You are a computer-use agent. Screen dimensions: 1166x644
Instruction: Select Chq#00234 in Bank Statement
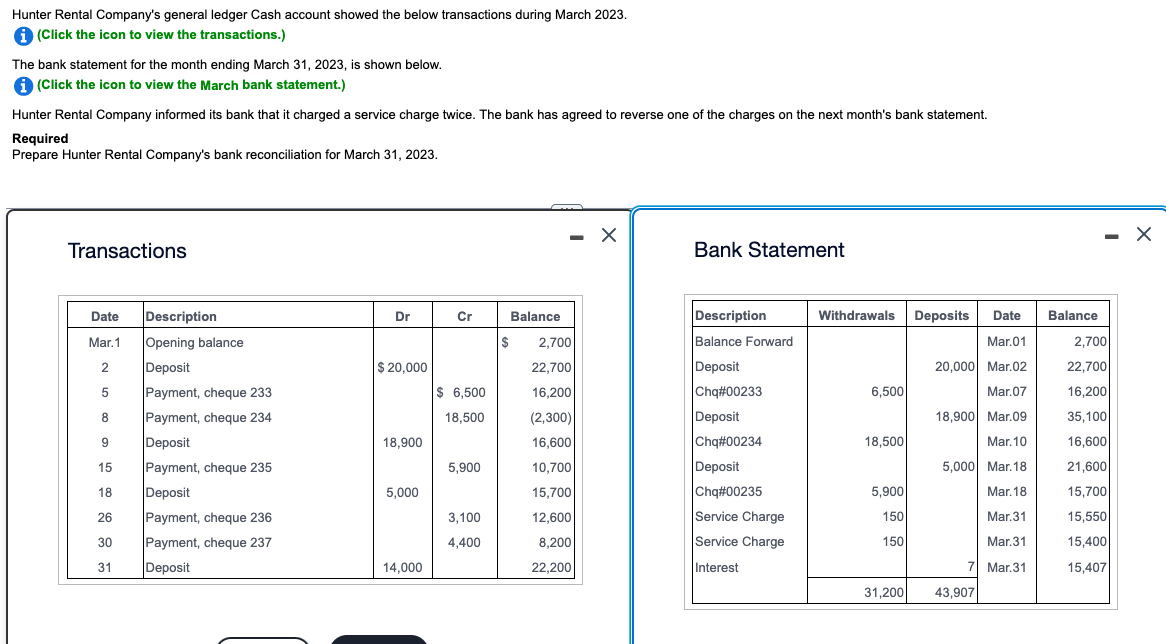coord(729,442)
